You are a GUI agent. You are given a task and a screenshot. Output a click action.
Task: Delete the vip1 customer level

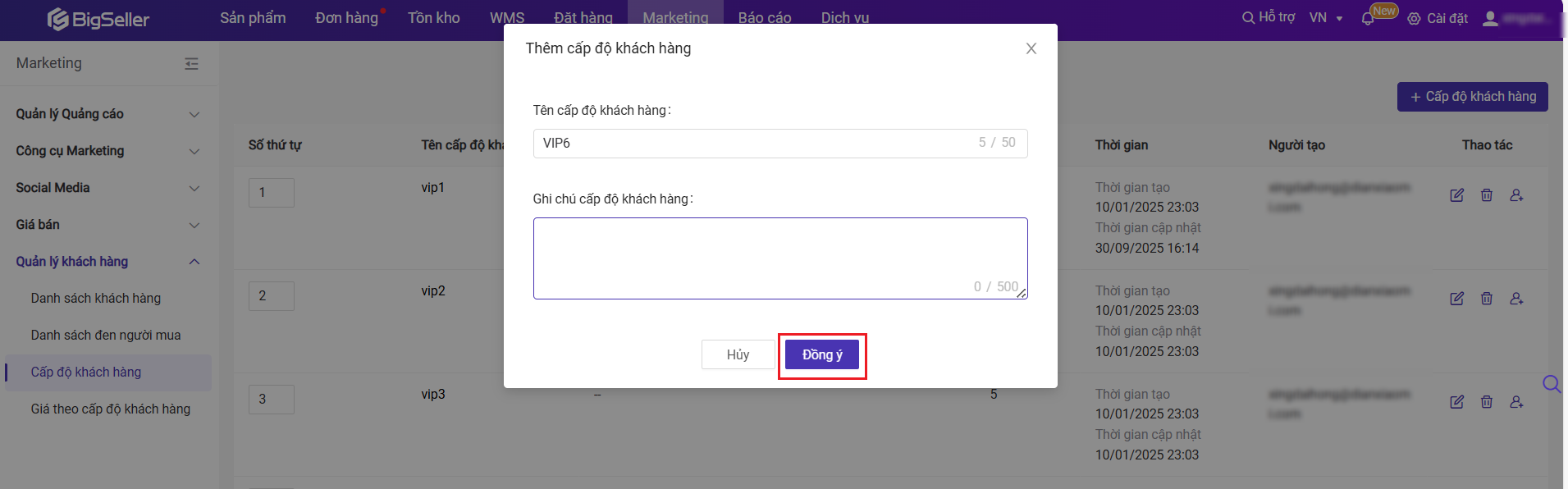pyautogui.click(x=1486, y=195)
